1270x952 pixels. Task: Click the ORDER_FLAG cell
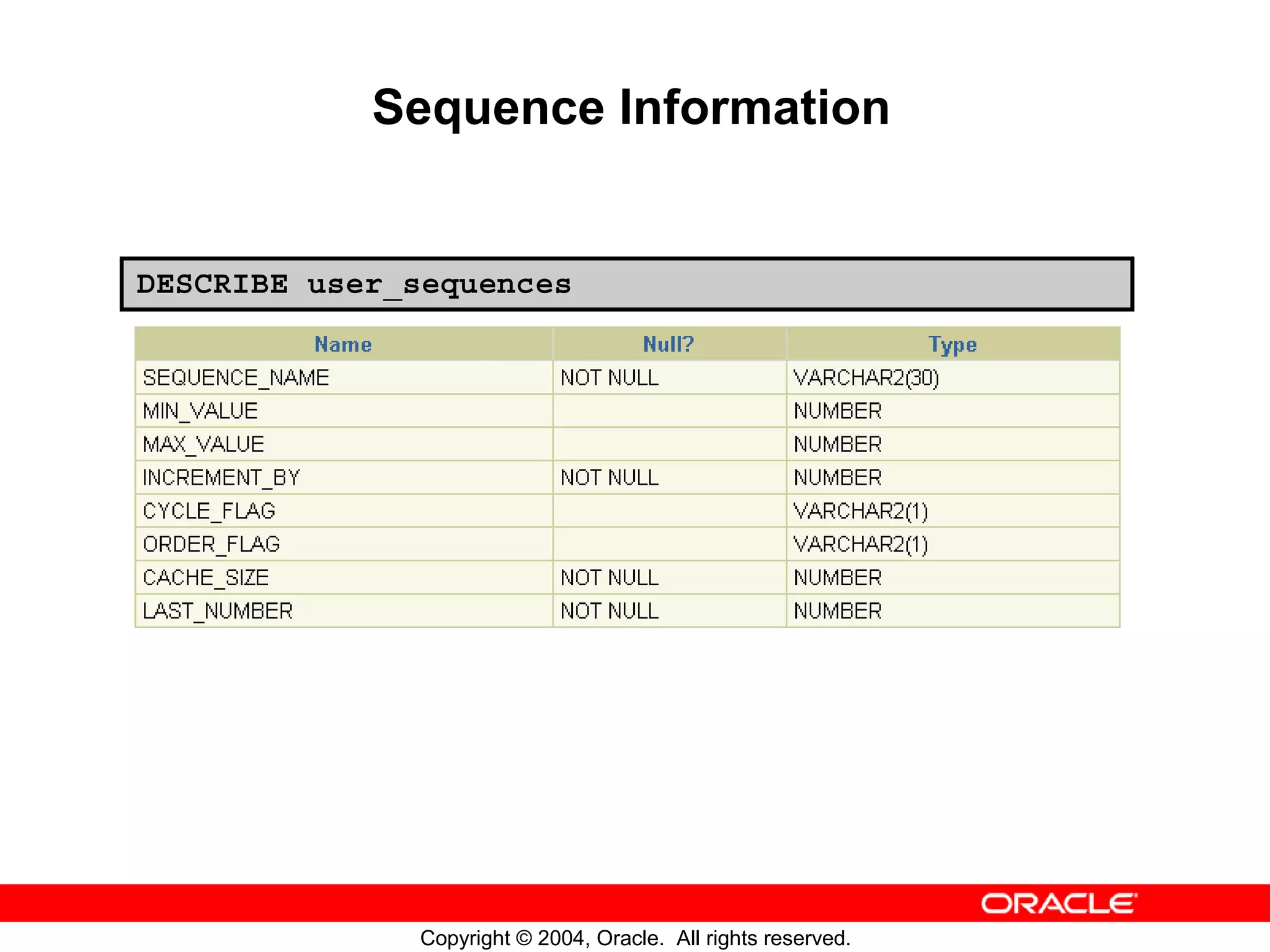(x=211, y=544)
